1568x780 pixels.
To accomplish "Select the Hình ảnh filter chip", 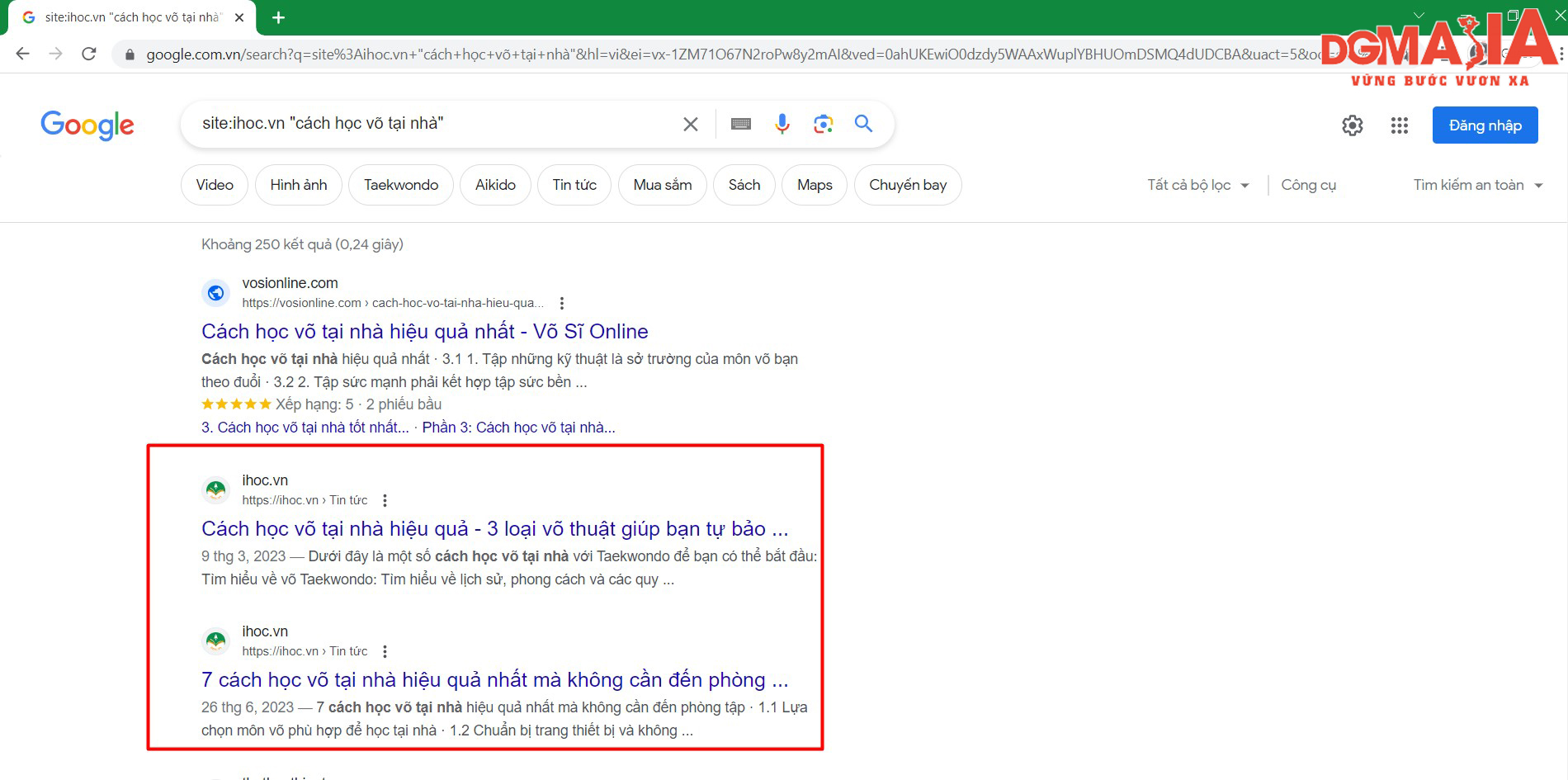I will 299,185.
